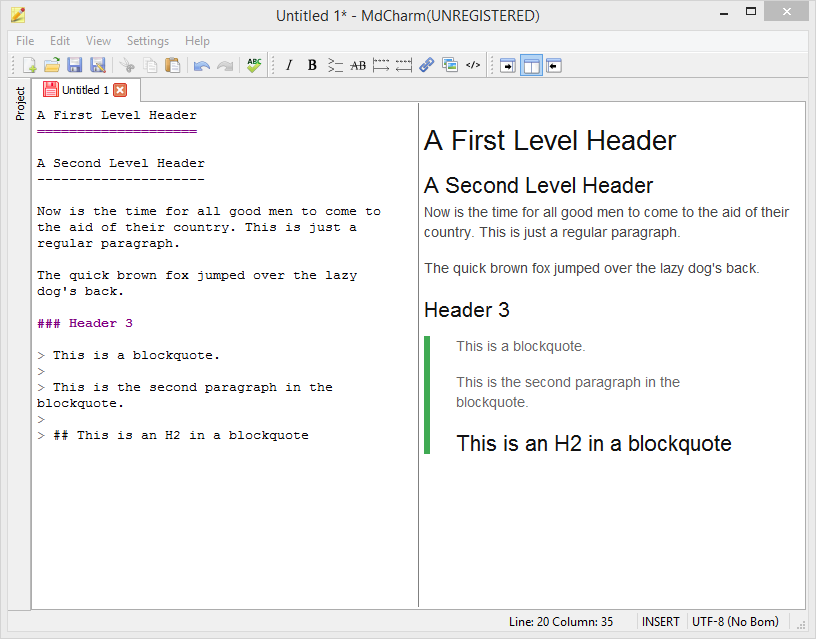Image resolution: width=816 pixels, height=639 pixels.
Task: Open the File menu
Action: [25, 41]
